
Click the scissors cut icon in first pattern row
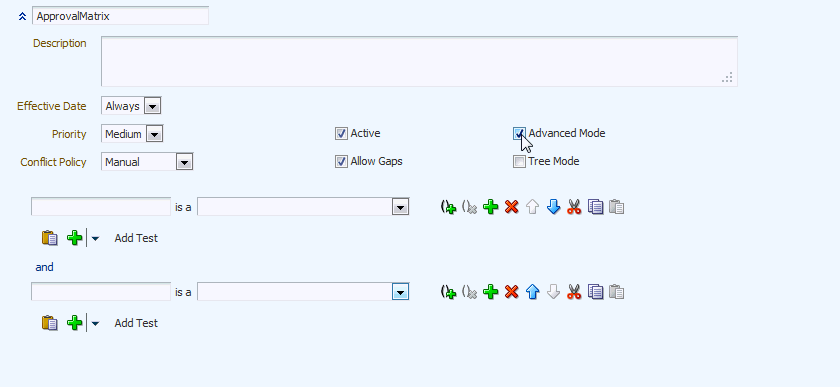(x=574, y=207)
